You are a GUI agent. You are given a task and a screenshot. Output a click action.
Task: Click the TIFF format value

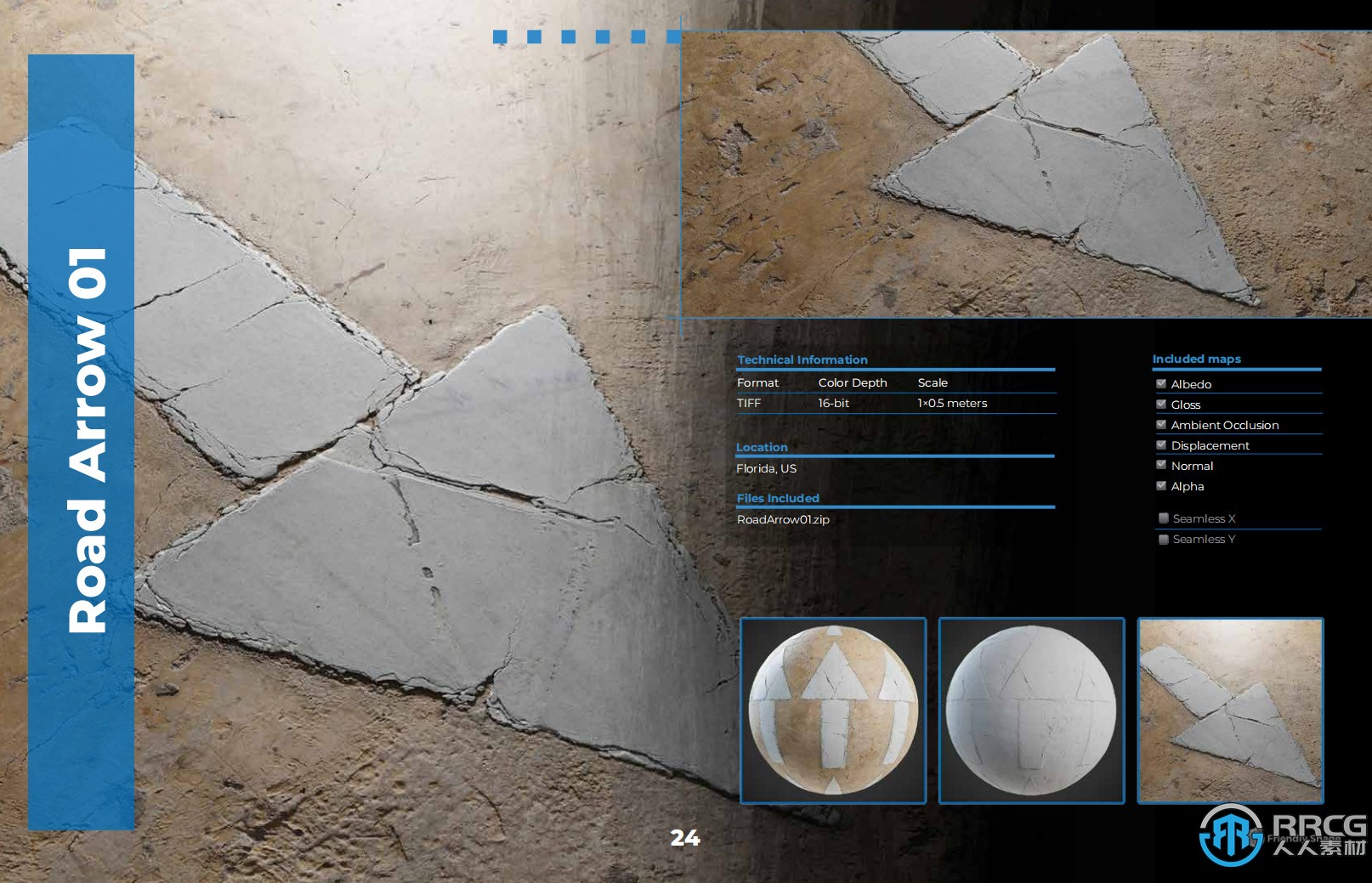748,404
